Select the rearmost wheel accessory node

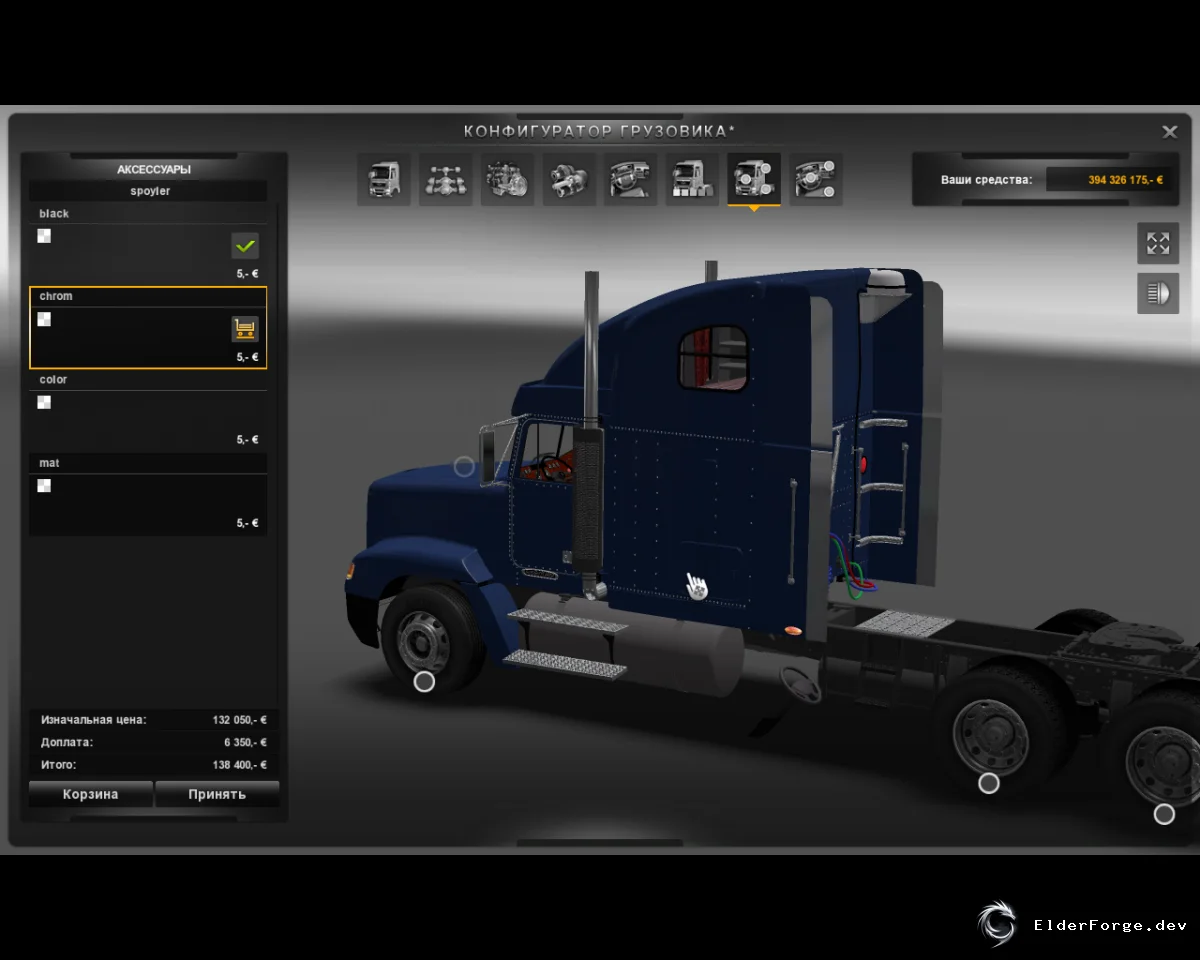[1164, 814]
